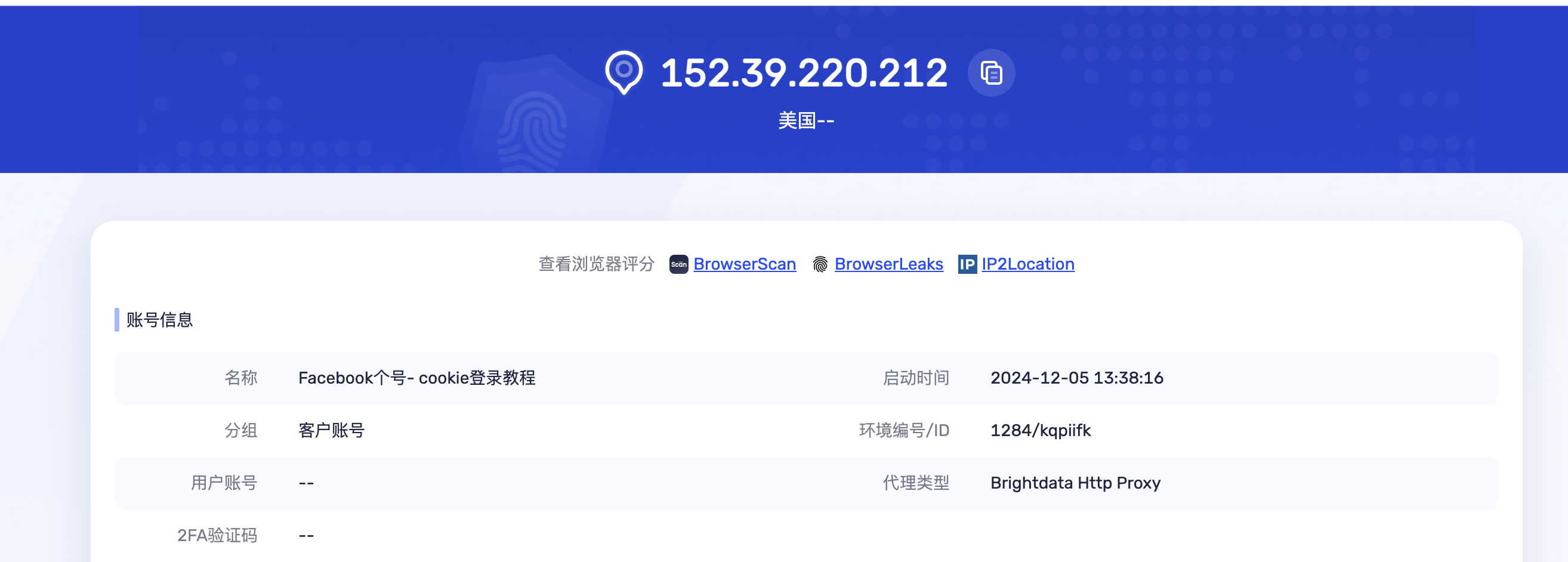Click the 代理类型 field label
The width and height of the screenshot is (1568, 562).
(916, 483)
